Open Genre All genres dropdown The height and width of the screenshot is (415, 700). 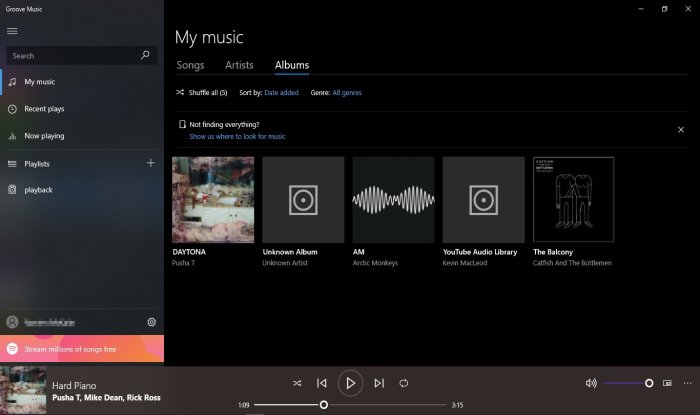pyautogui.click(x=347, y=92)
